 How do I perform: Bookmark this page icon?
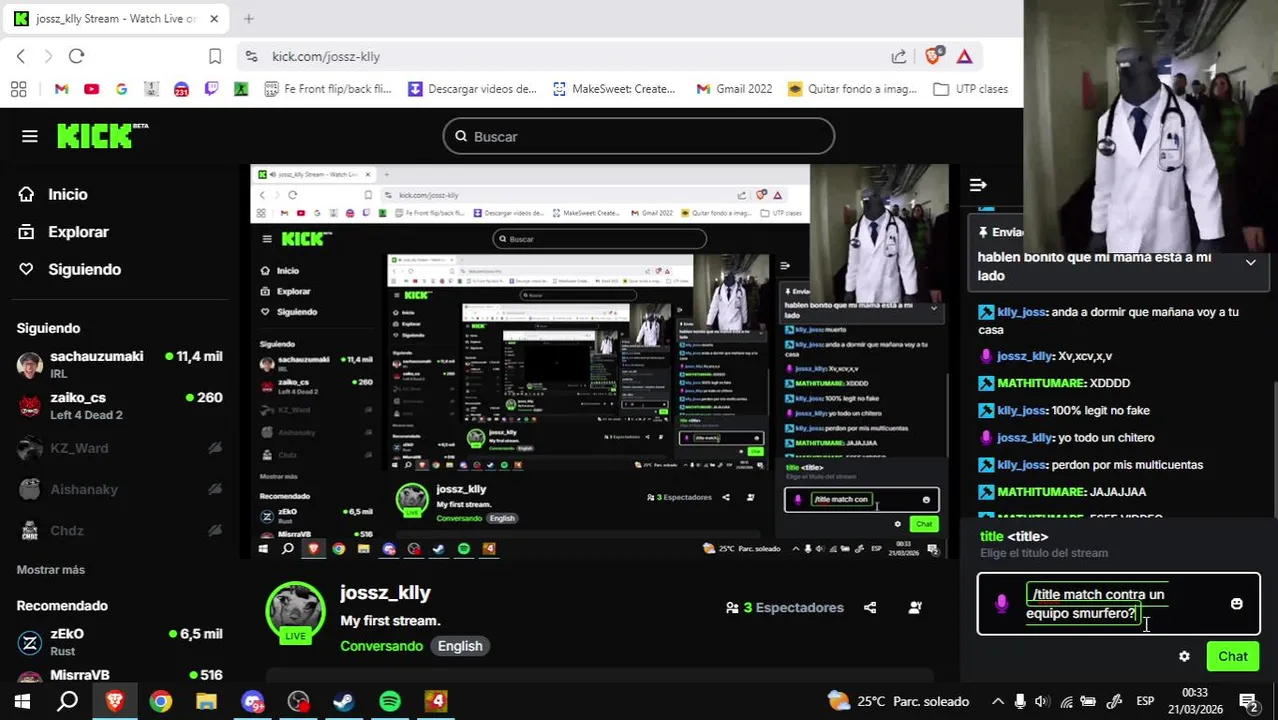coord(215,56)
